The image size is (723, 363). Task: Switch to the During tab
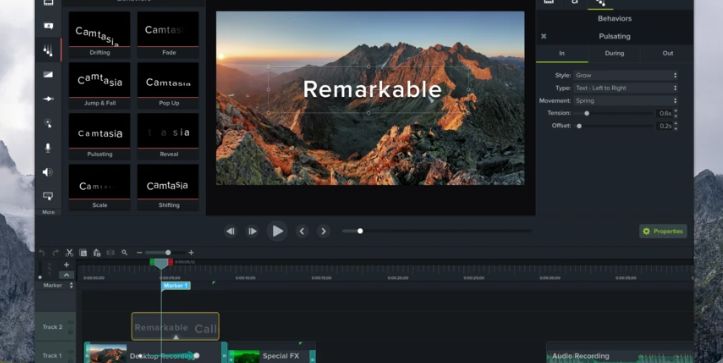point(614,54)
